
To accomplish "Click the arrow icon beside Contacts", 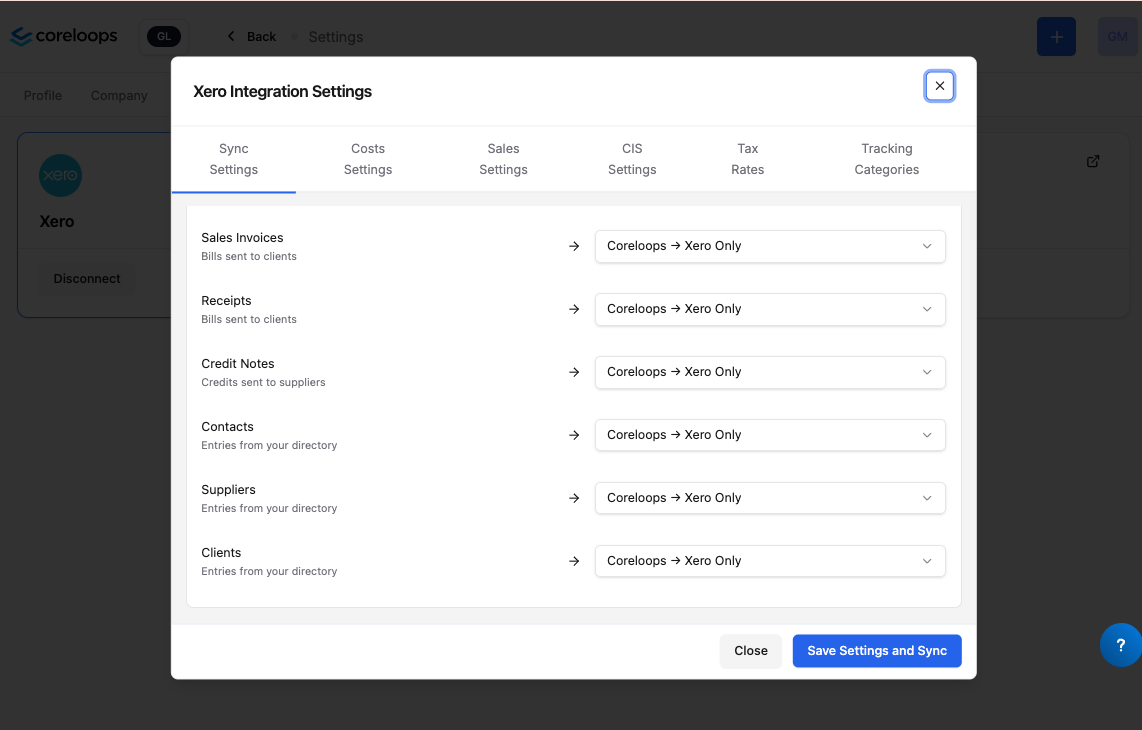I will coord(574,435).
